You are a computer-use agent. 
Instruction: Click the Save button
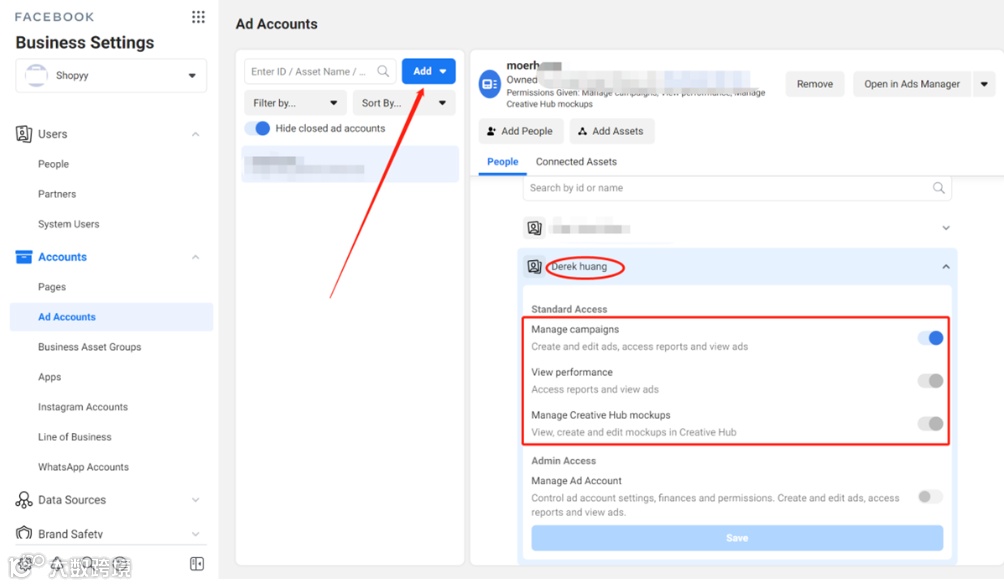click(x=737, y=538)
